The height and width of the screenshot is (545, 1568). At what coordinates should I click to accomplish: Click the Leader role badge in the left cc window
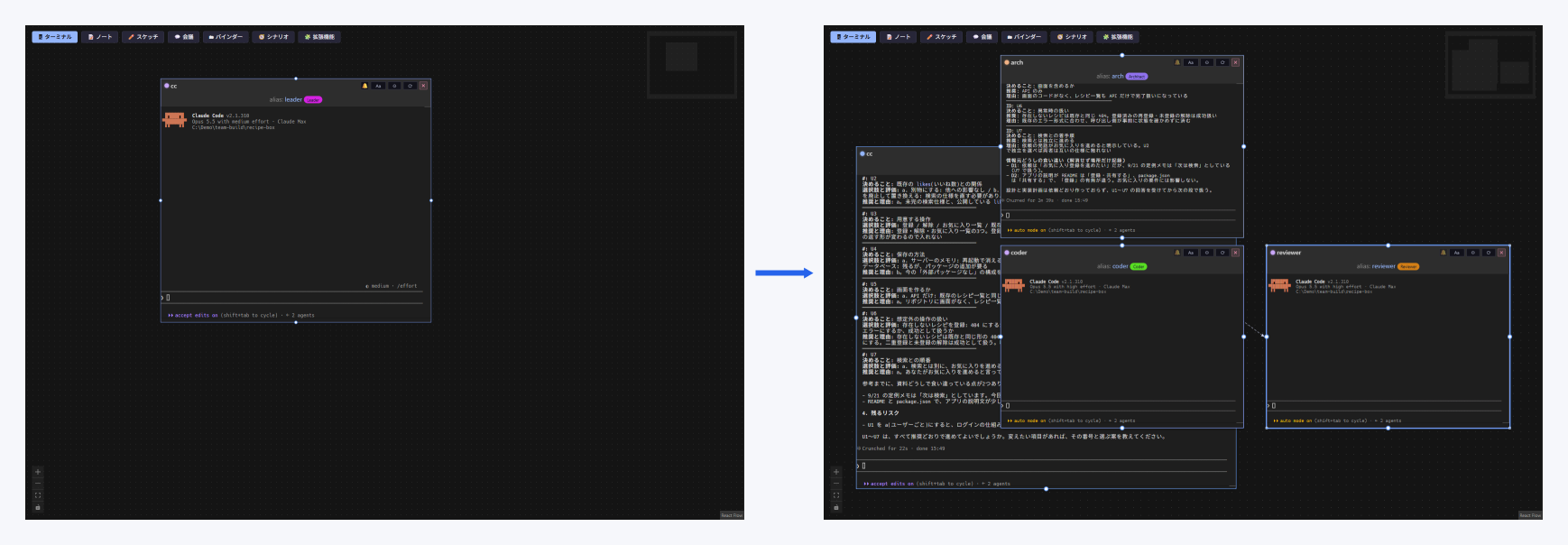pos(313,100)
